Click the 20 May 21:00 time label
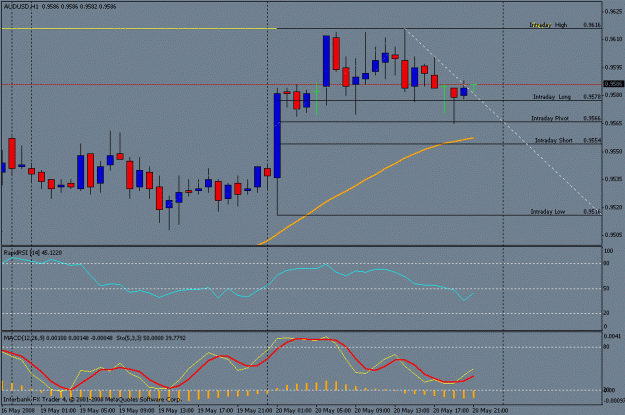This screenshot has height=415, width=625. [490, 410]
